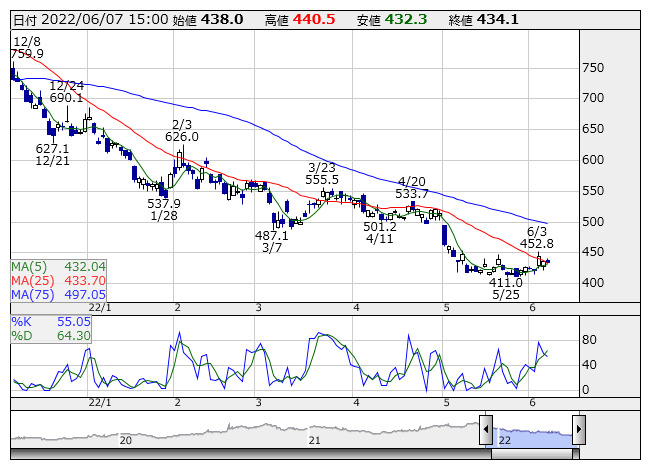Click the right range handle arrow
This screenshot has height=470, width=653.
click(578, 430)
